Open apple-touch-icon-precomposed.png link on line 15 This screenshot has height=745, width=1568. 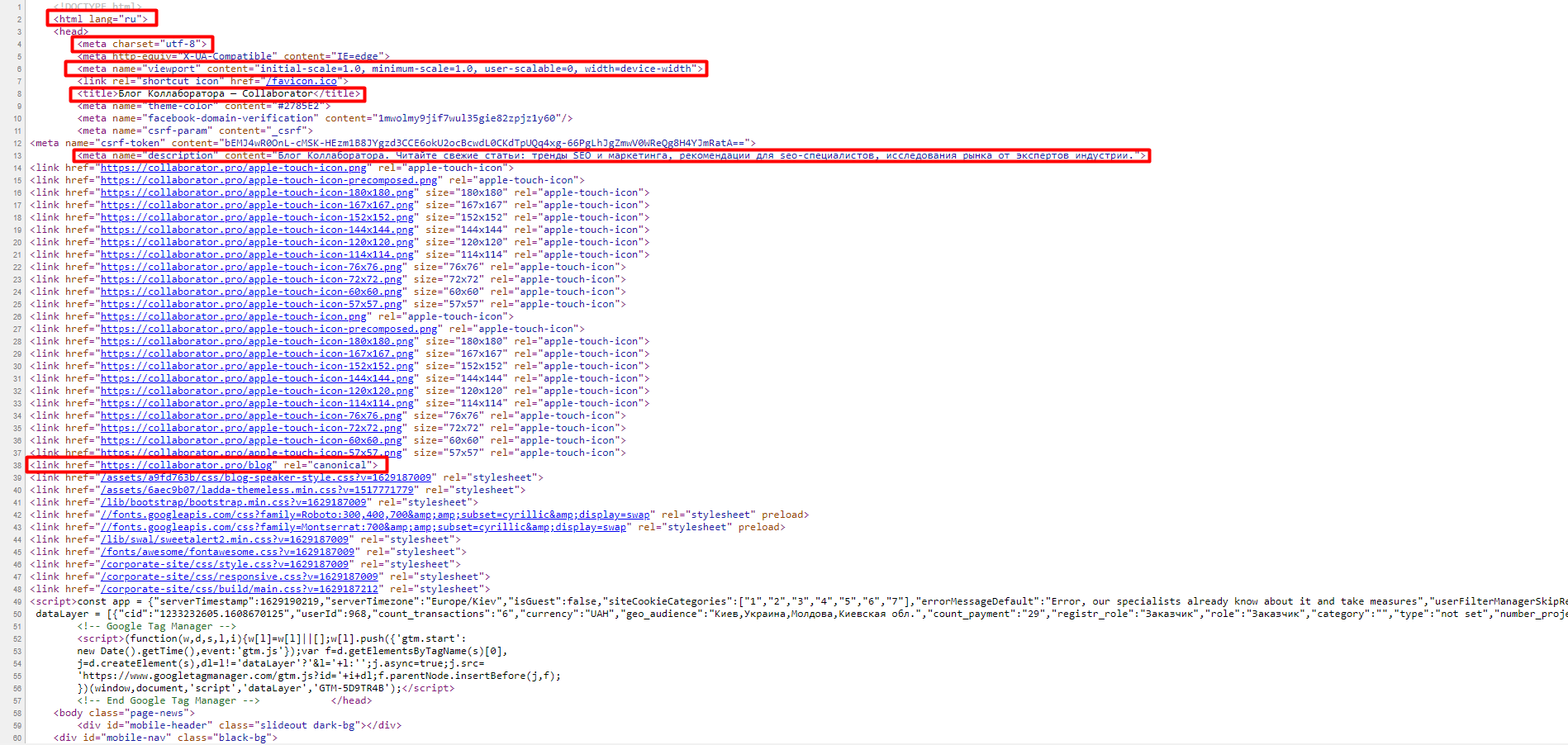(x=268, y=180)
